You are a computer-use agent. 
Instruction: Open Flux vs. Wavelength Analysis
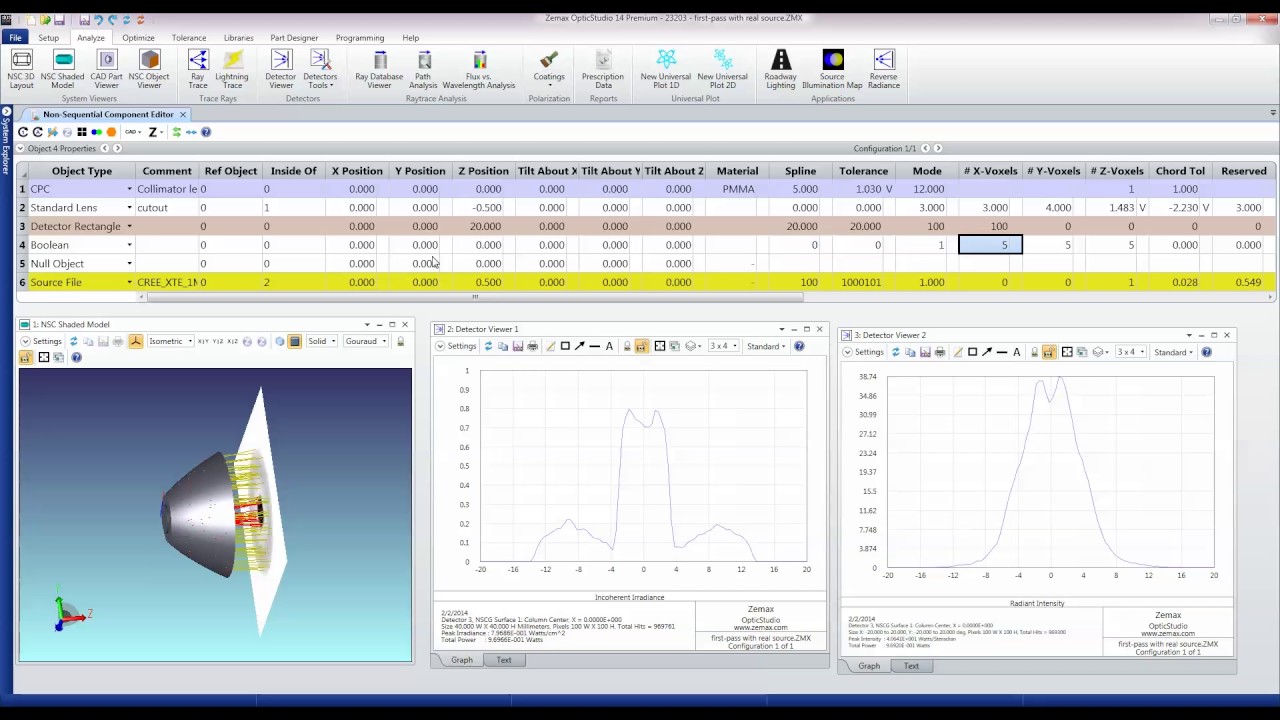point(479,69)
